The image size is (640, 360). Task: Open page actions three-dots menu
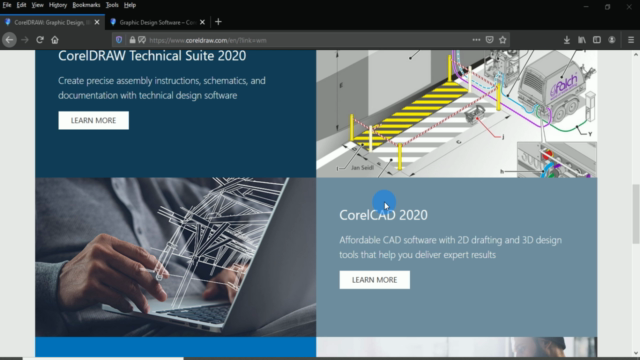pyautogui.click(x=476, y=40)
